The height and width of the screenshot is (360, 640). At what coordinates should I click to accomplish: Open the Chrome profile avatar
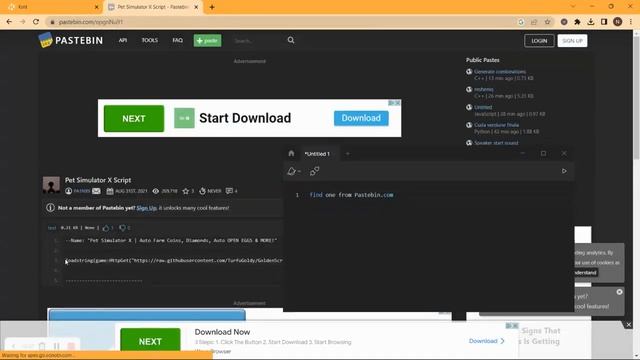[618, 22]
